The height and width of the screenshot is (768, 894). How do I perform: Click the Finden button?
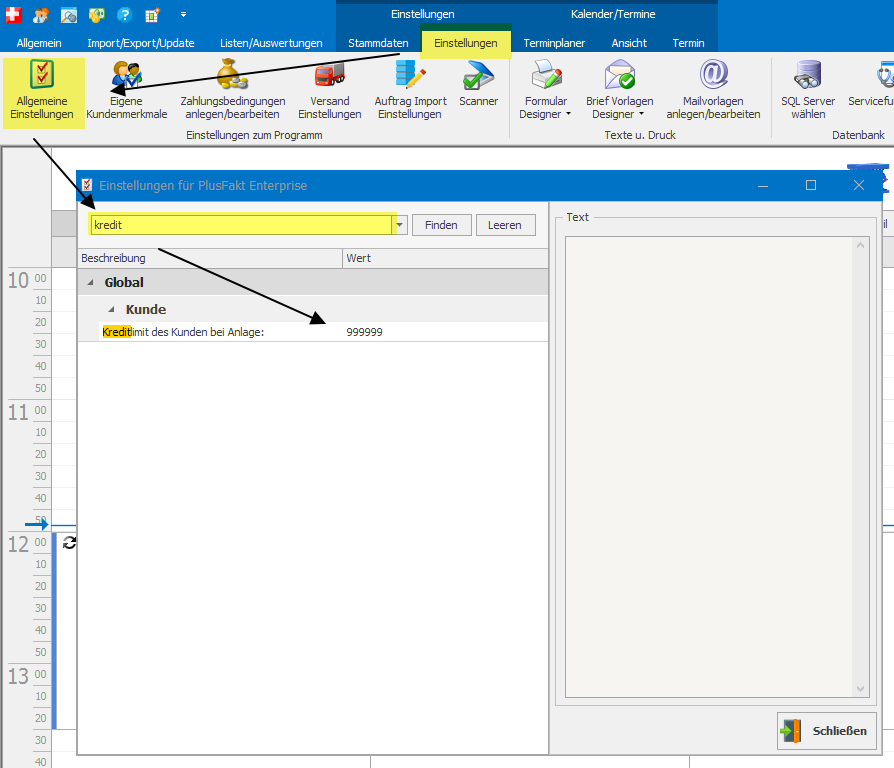[x=441, y=225]
